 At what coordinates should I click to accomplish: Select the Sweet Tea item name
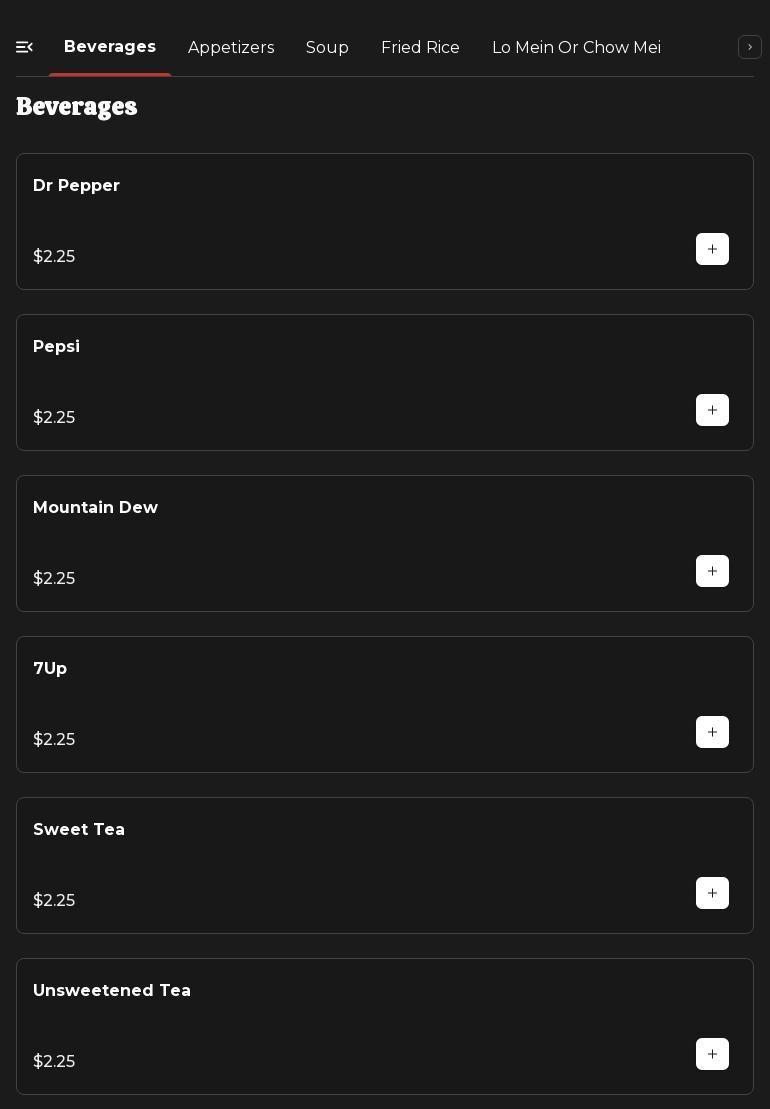[79, 830]
